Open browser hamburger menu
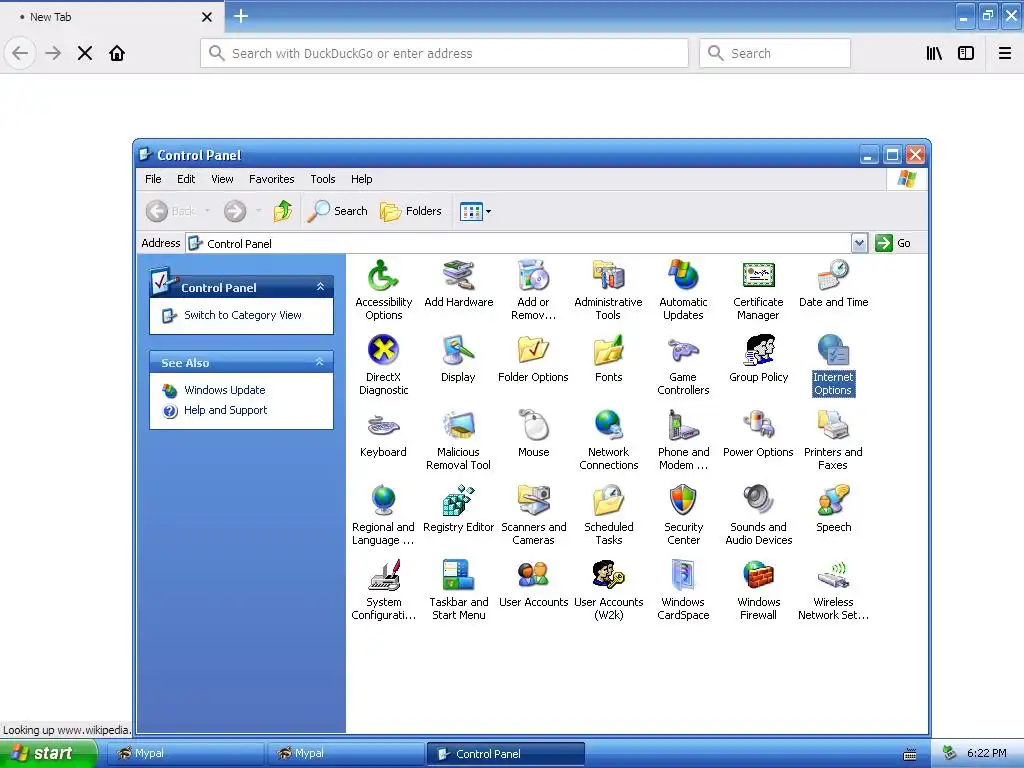Screen dimensions: 1024x768 pyautogui.click(x=1005, y=53)
